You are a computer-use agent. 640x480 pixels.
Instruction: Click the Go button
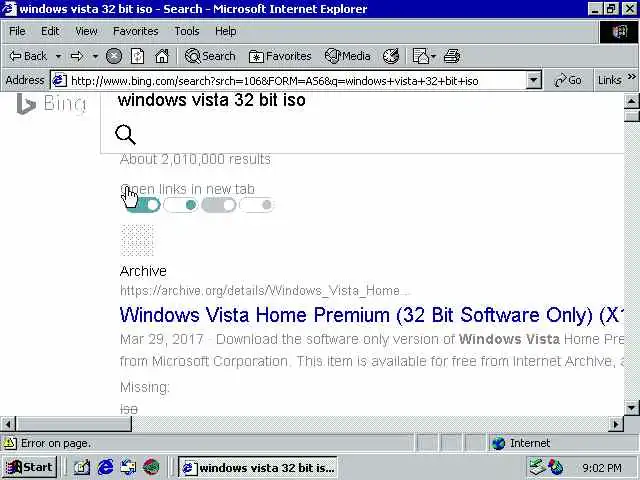(567, 80)
